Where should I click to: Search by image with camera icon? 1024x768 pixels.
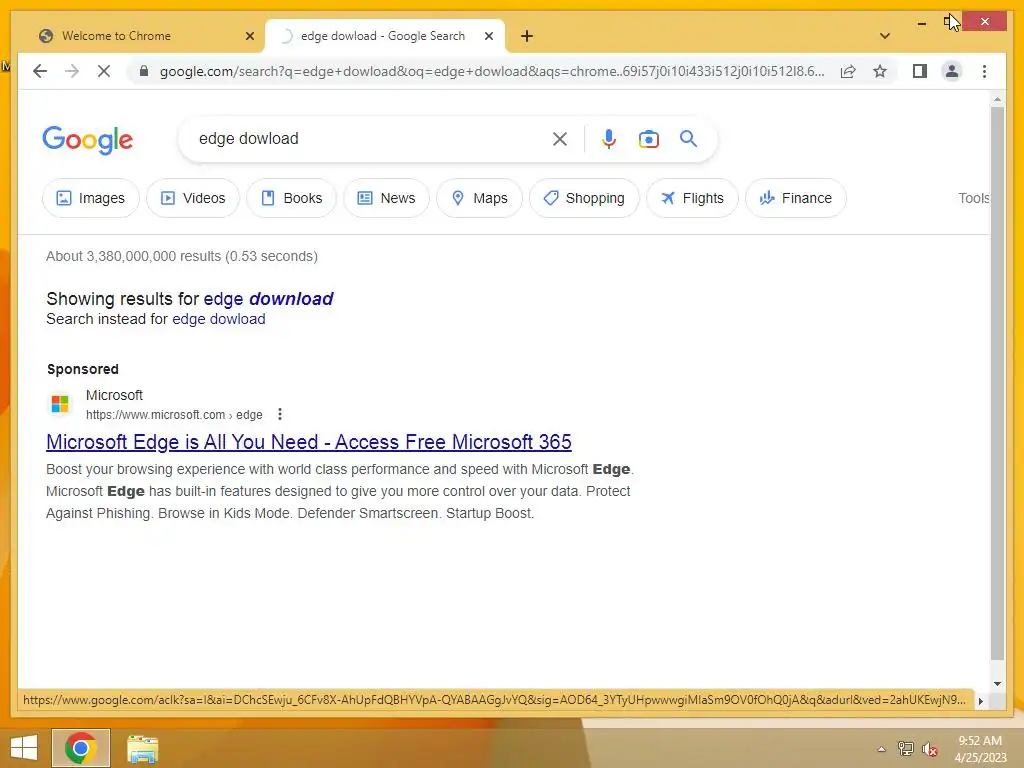click(648, 138)
